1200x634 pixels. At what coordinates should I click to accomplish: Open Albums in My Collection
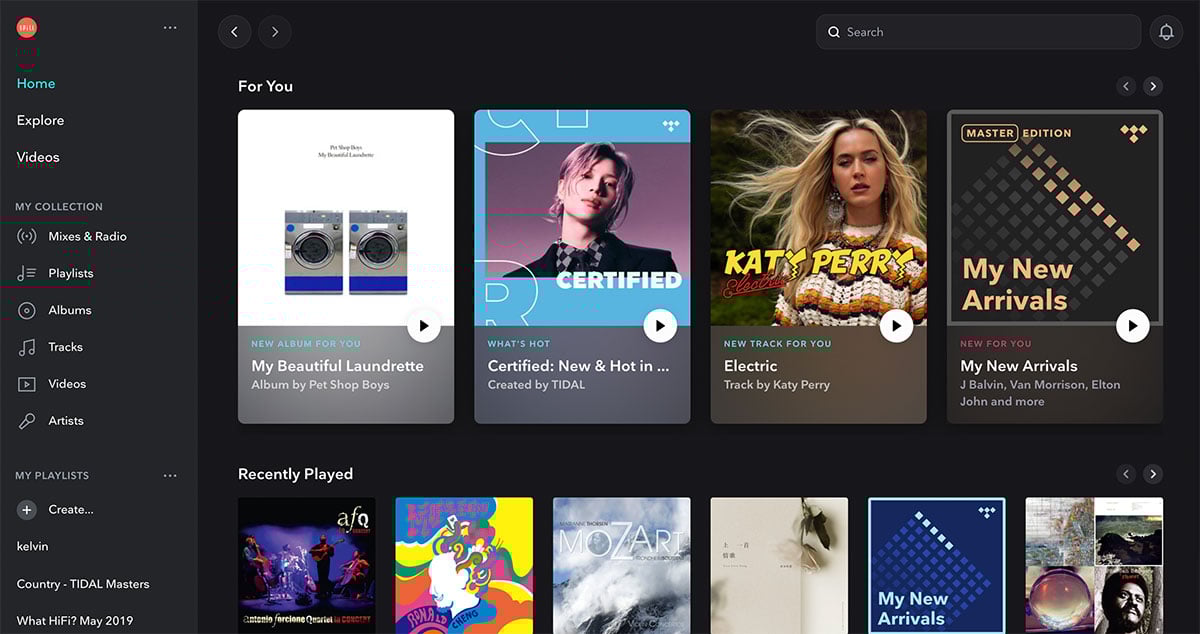click(x=70, y=310)
